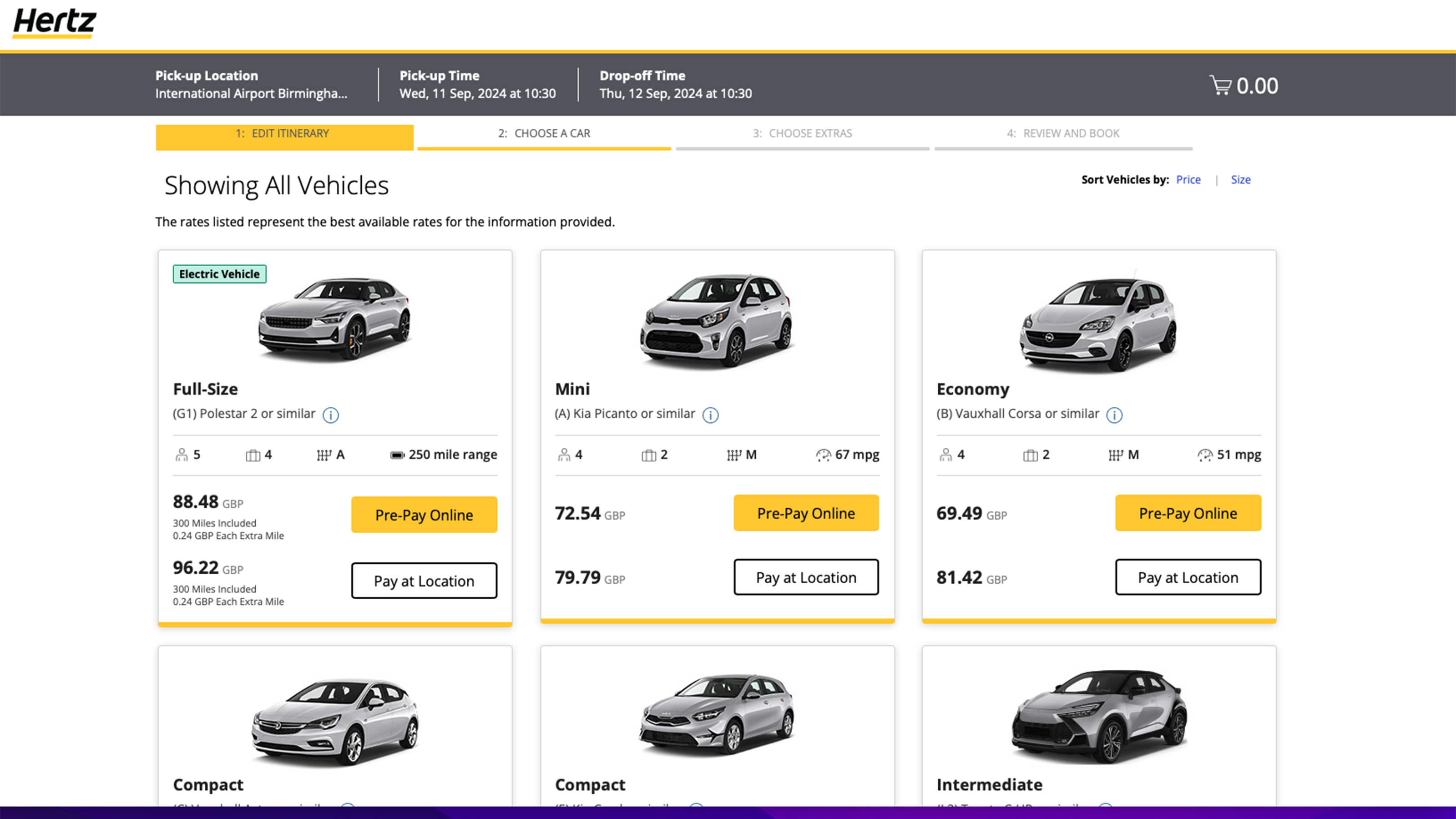Sort vehicles by Price
This screenshot has width=1456, height=819.
[1188, 180]
